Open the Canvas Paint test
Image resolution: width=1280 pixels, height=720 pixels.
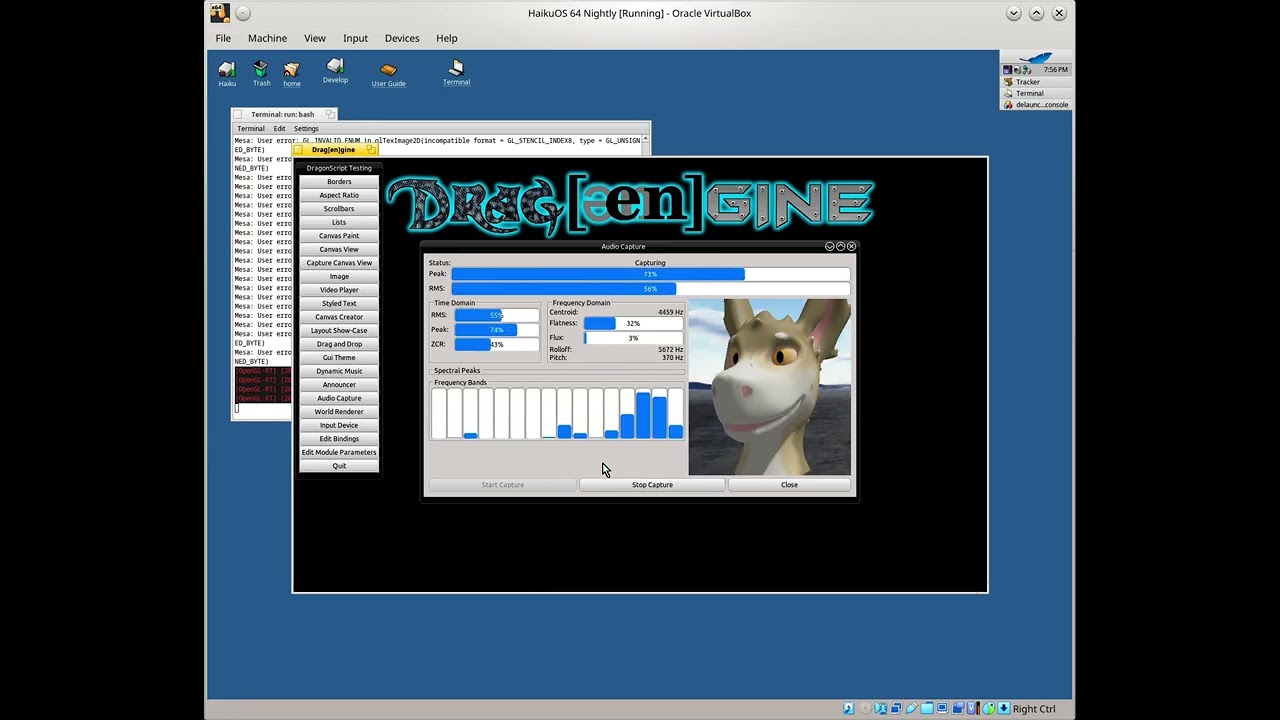(x=339, y=236)
